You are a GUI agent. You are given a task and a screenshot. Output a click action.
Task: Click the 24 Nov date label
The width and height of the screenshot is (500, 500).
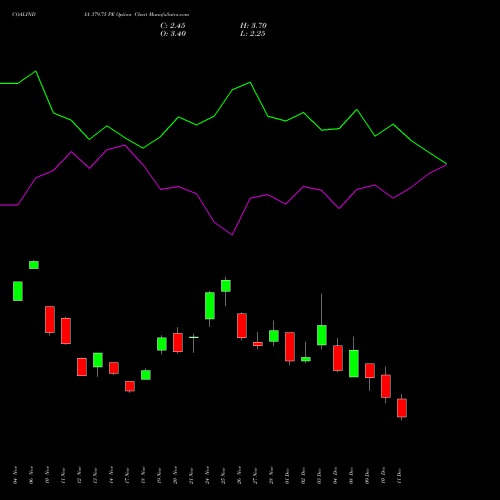click(x=207, y=475)
